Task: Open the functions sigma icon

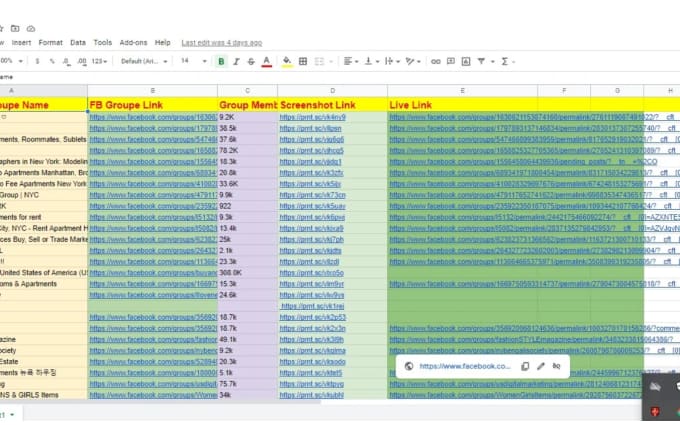Action: click(505, 62)
